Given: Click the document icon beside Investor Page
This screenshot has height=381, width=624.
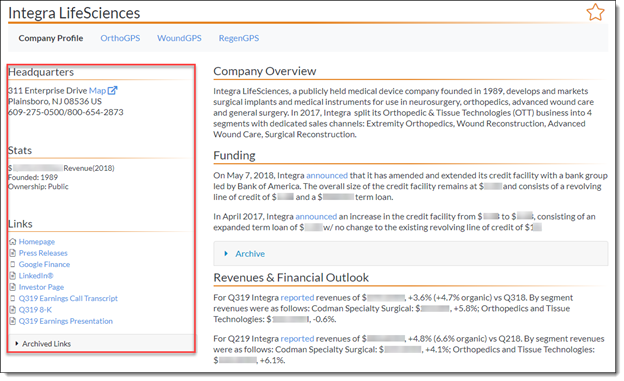Looking at the screenshot, I should pos(13,287).
